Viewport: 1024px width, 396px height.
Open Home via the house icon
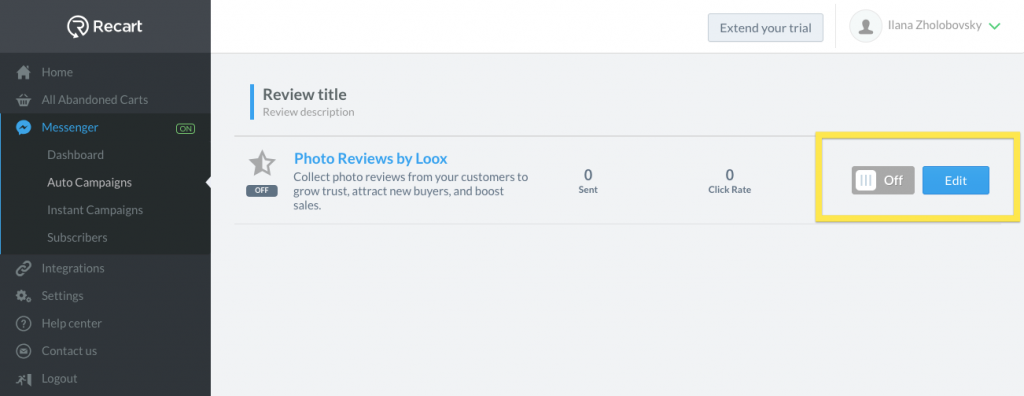click(24, 72)
